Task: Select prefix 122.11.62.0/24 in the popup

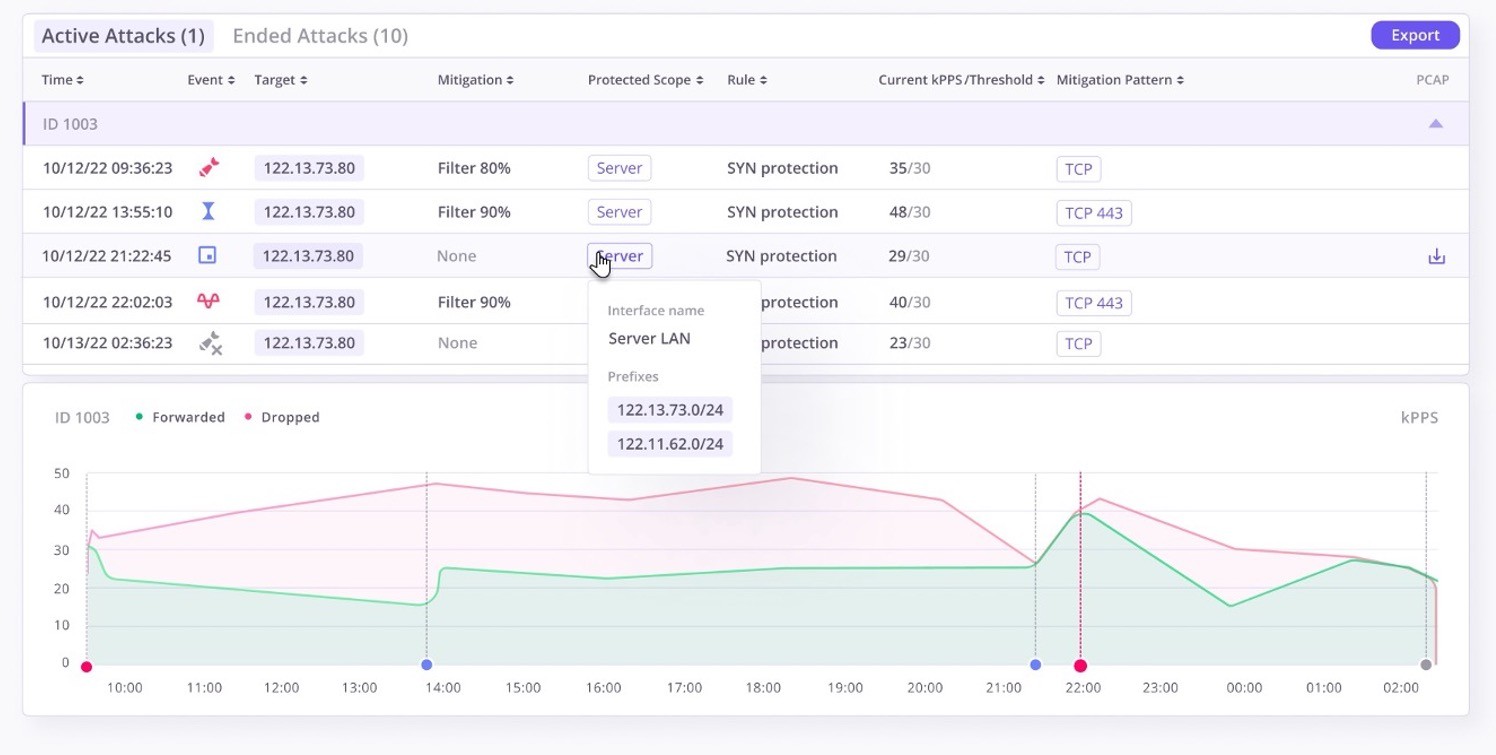Action: [x=669, y=443]
